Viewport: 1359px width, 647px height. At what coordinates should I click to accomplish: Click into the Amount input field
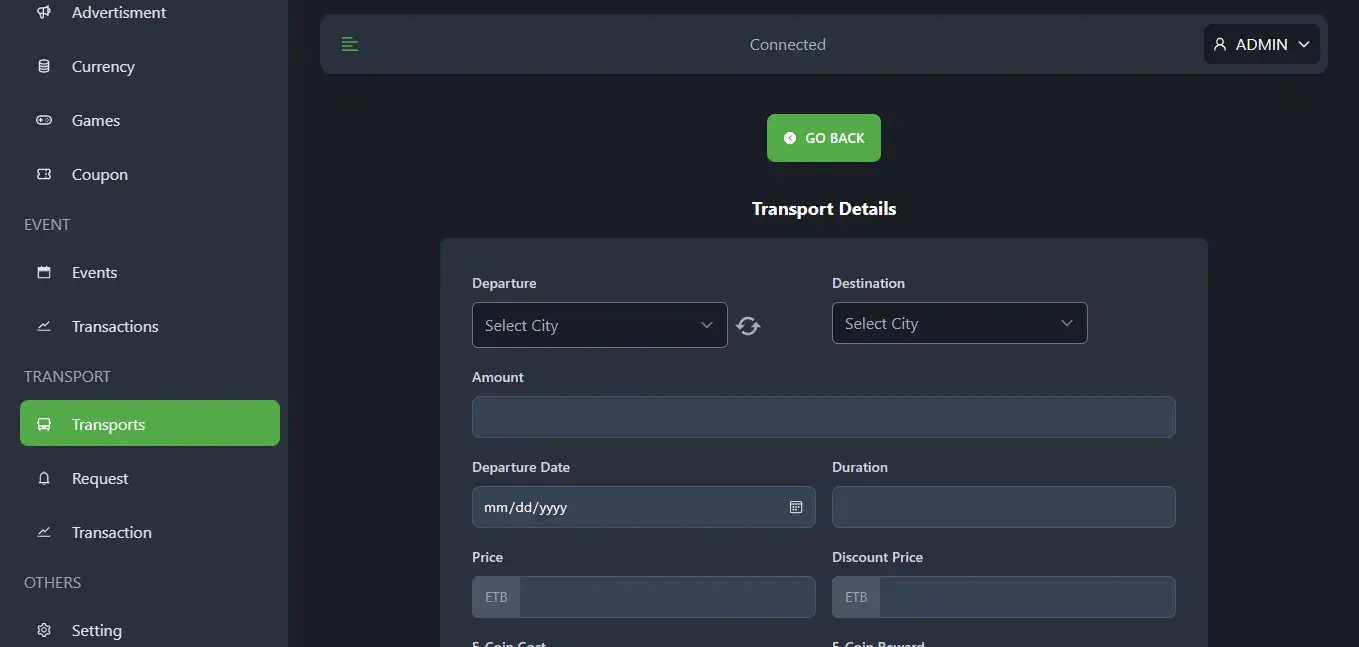click(823, 417)
